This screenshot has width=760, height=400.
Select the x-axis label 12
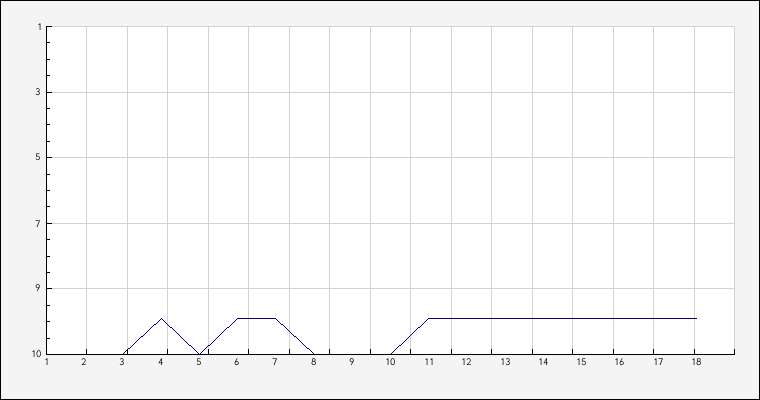pyautogui.click(x=466, y=362)
